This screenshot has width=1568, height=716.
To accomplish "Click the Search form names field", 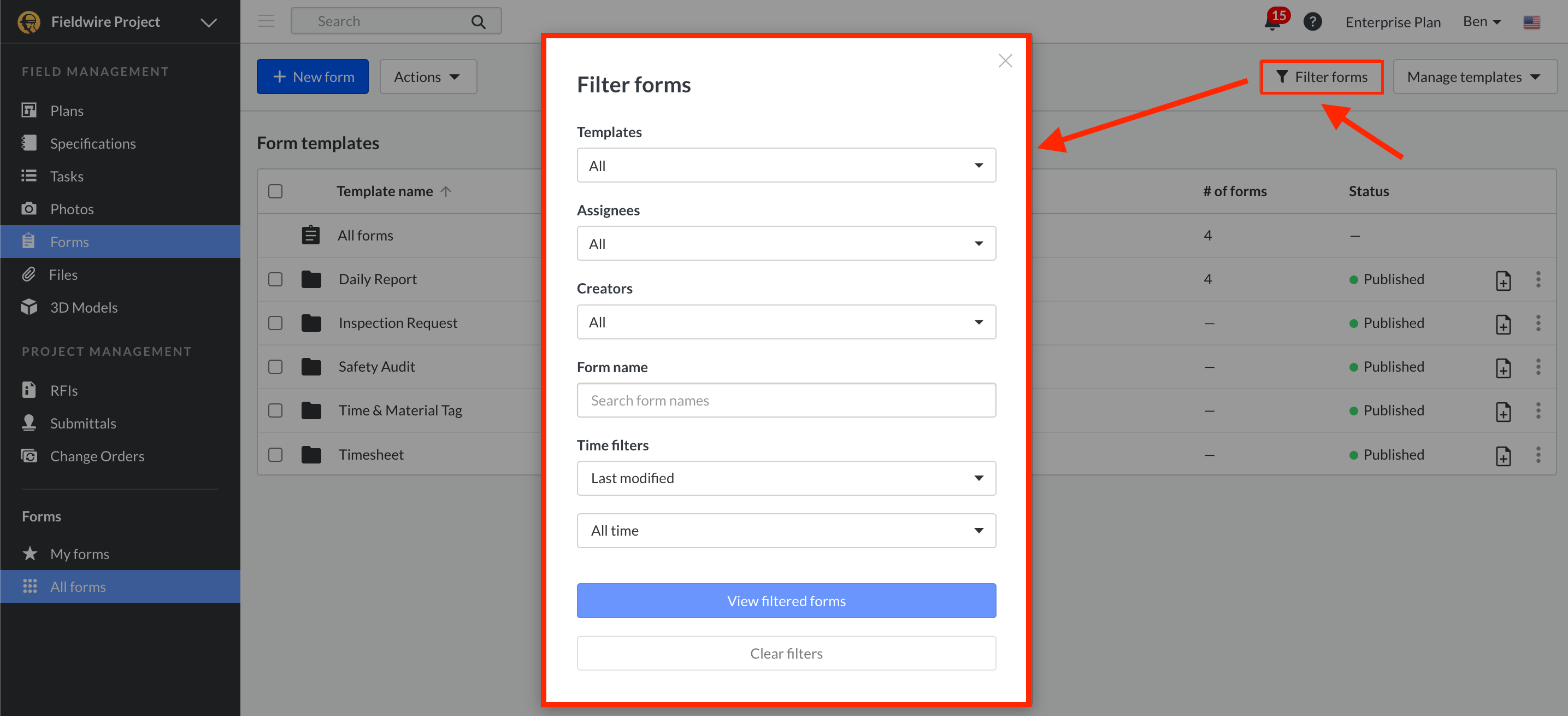I will pos(786,401).
